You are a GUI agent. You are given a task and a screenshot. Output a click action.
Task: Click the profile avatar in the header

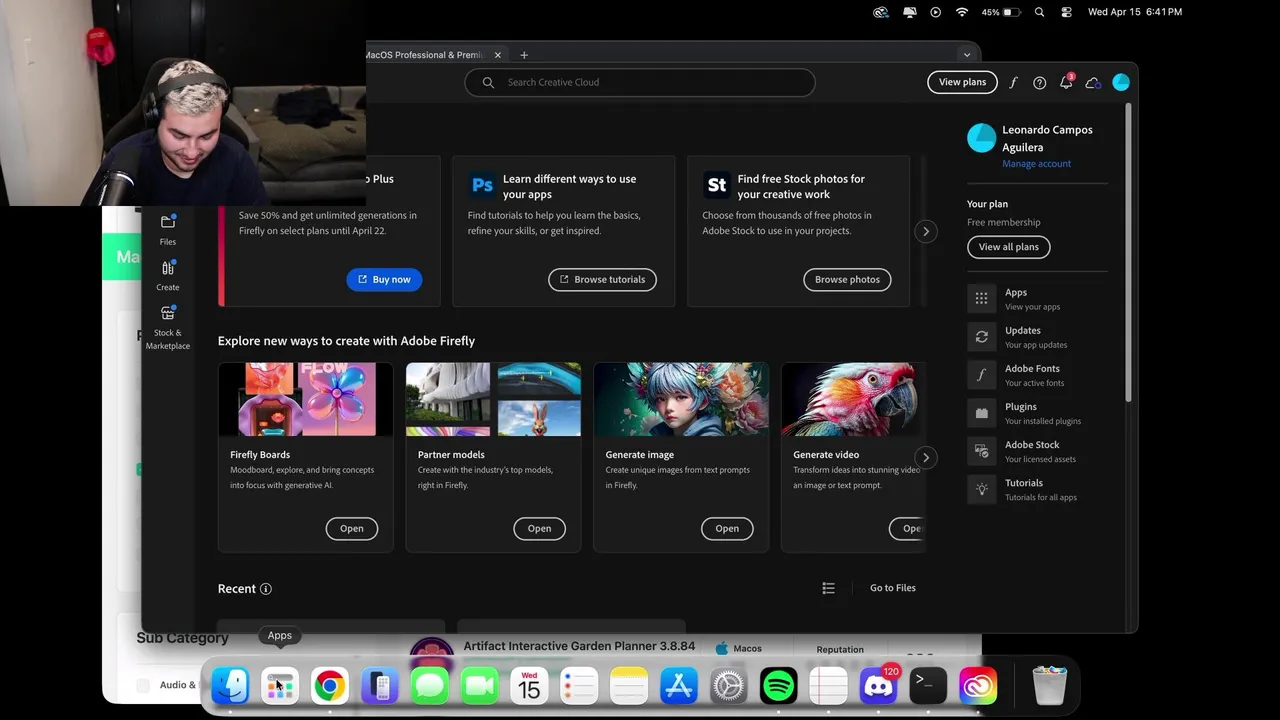pyautogui.click(x=1121, y=83)
